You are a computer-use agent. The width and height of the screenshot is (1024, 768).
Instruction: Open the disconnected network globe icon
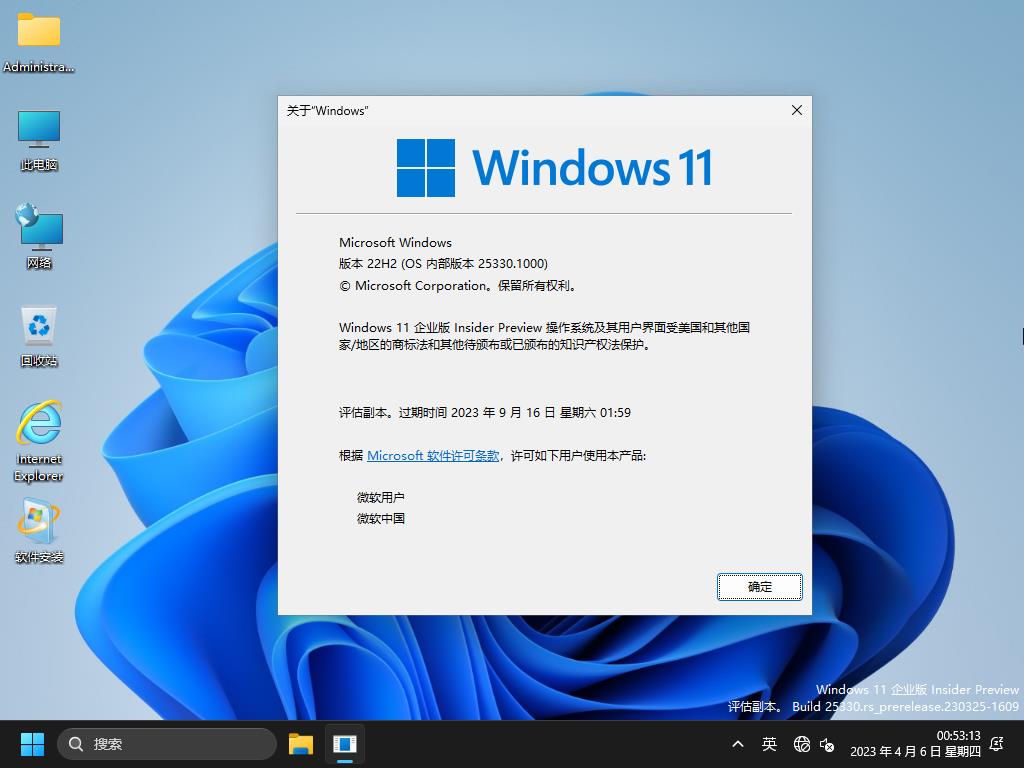coord(801,744)
